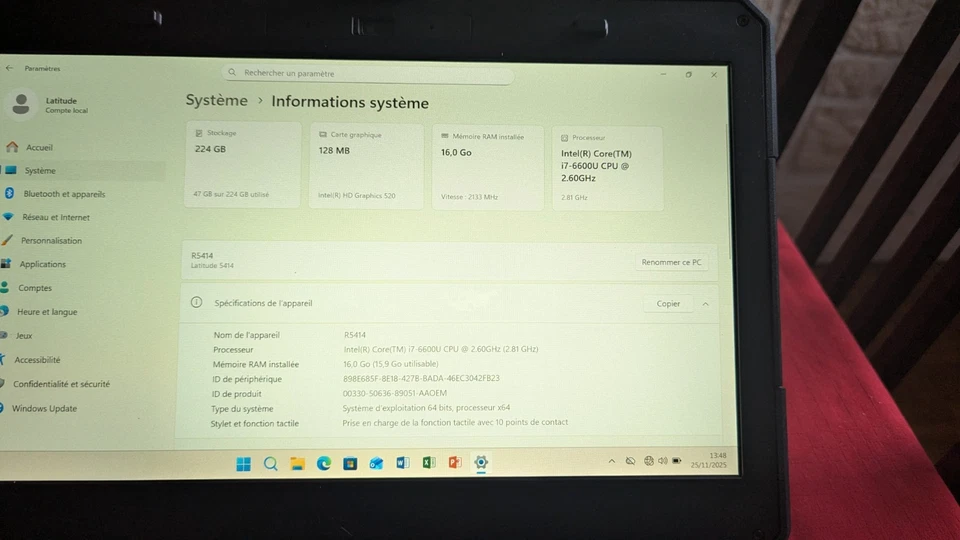Open the Latitude local account profile
Screen dimensions: 960x540
click(47, 105)
